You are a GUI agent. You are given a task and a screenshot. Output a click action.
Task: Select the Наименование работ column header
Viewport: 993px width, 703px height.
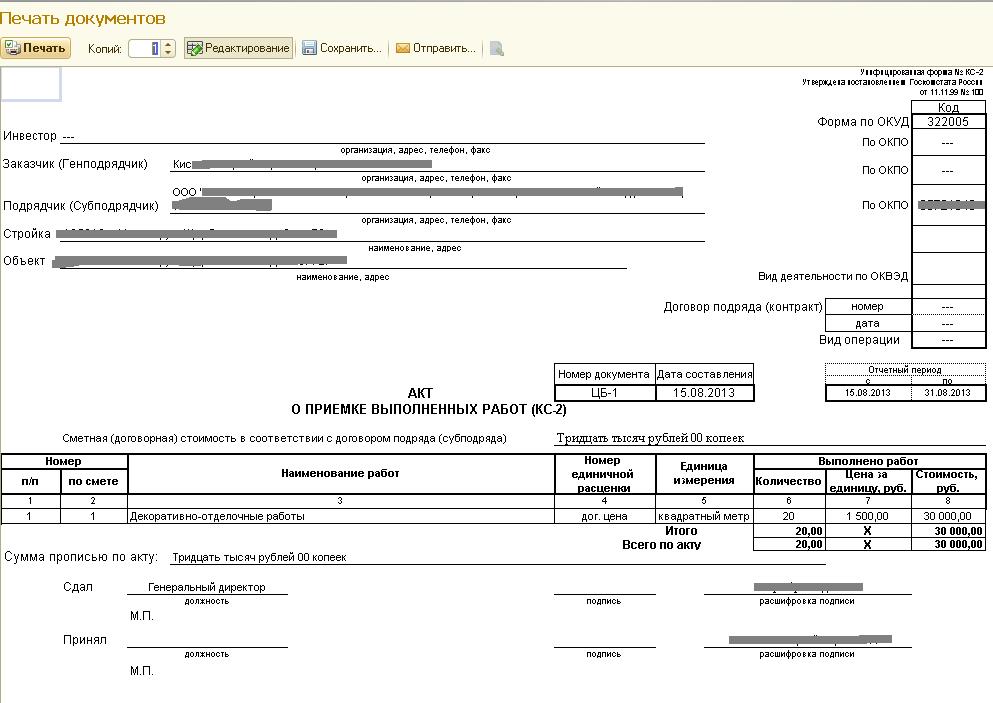click(341, 473)
